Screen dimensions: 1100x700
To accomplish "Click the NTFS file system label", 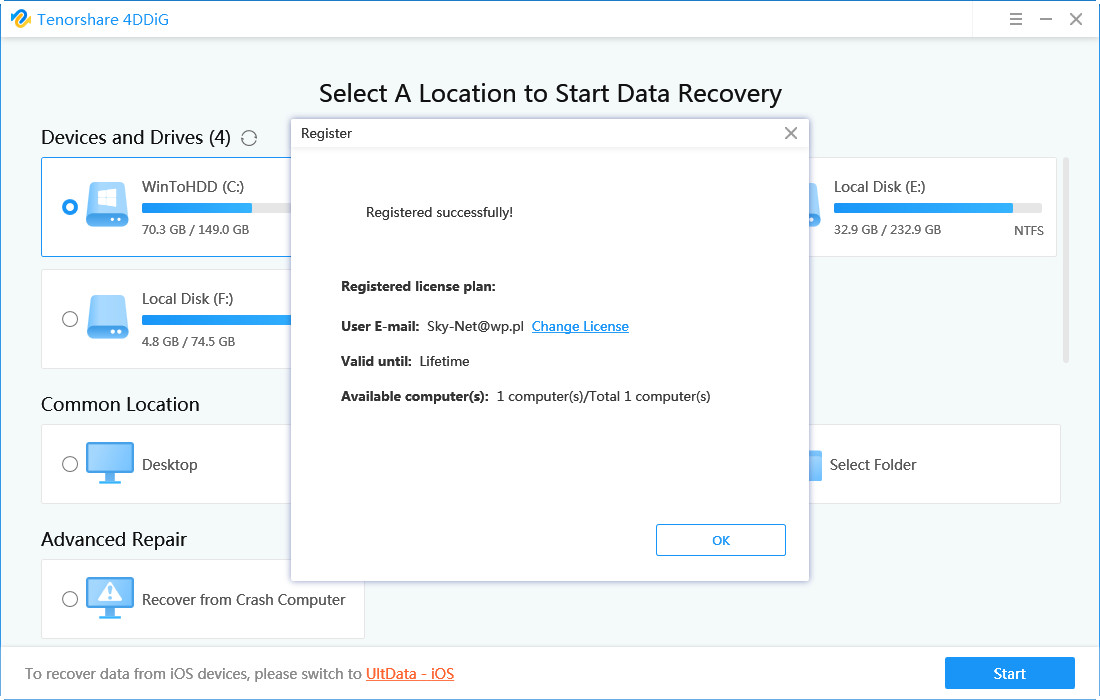I will (1028, 230).
